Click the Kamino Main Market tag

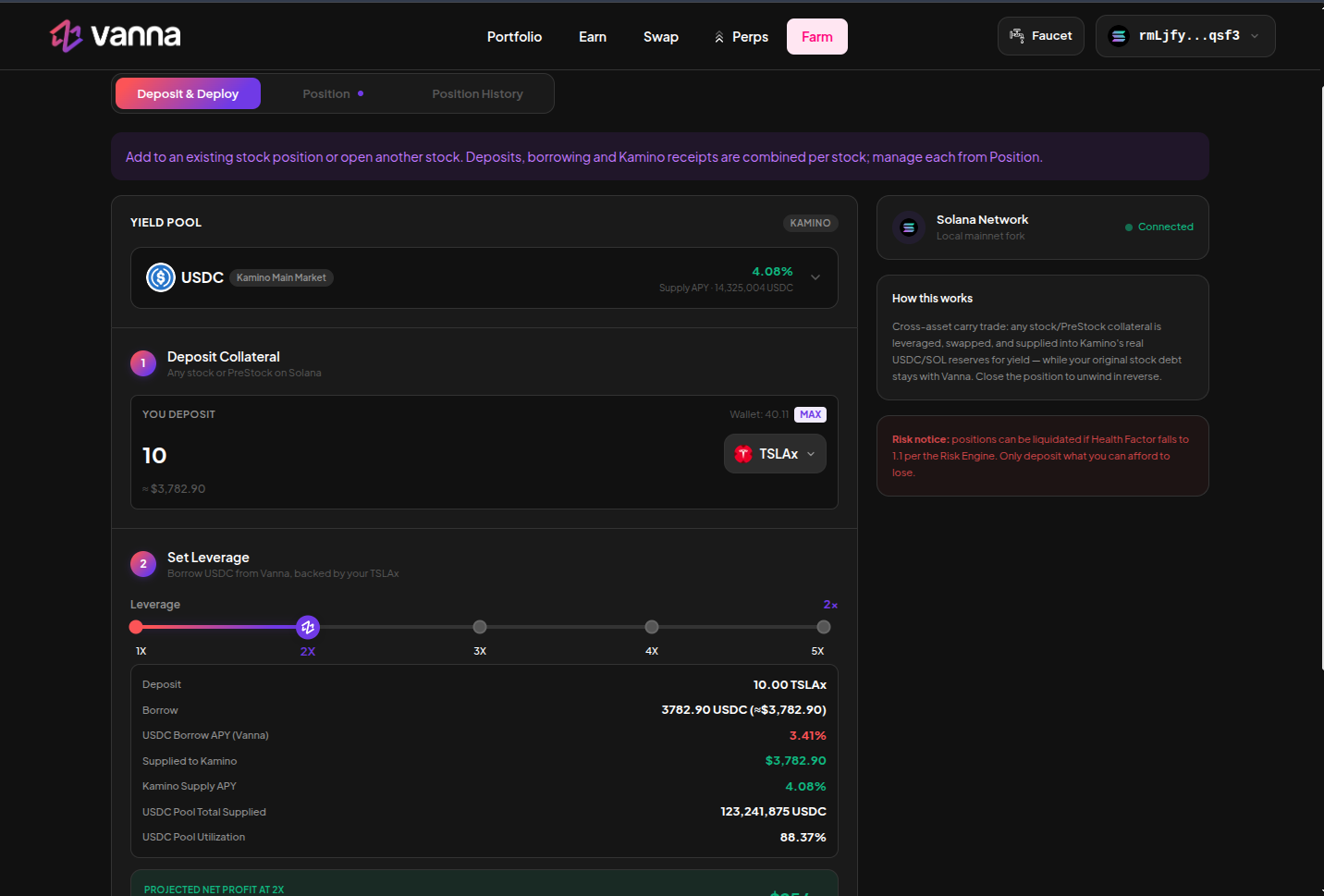point(281,277)
